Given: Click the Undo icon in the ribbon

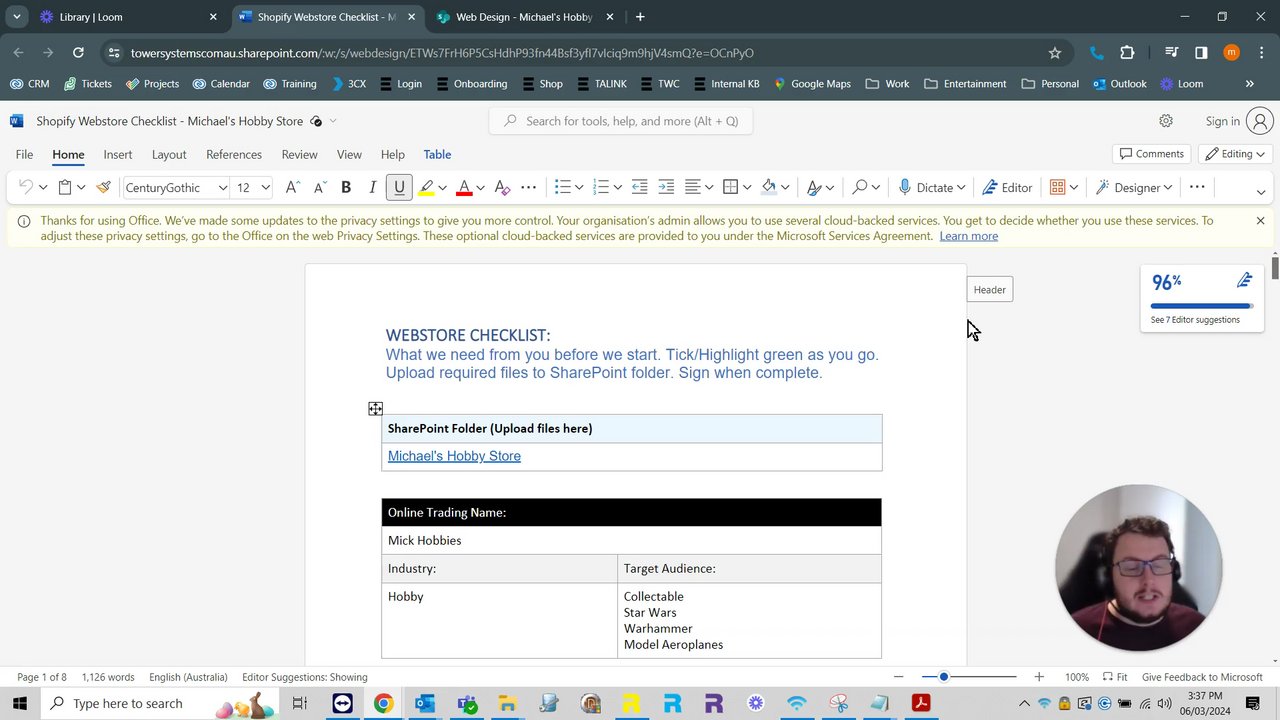Looking at the screenshot, I should pyautogui.click(x=26, y=187).
